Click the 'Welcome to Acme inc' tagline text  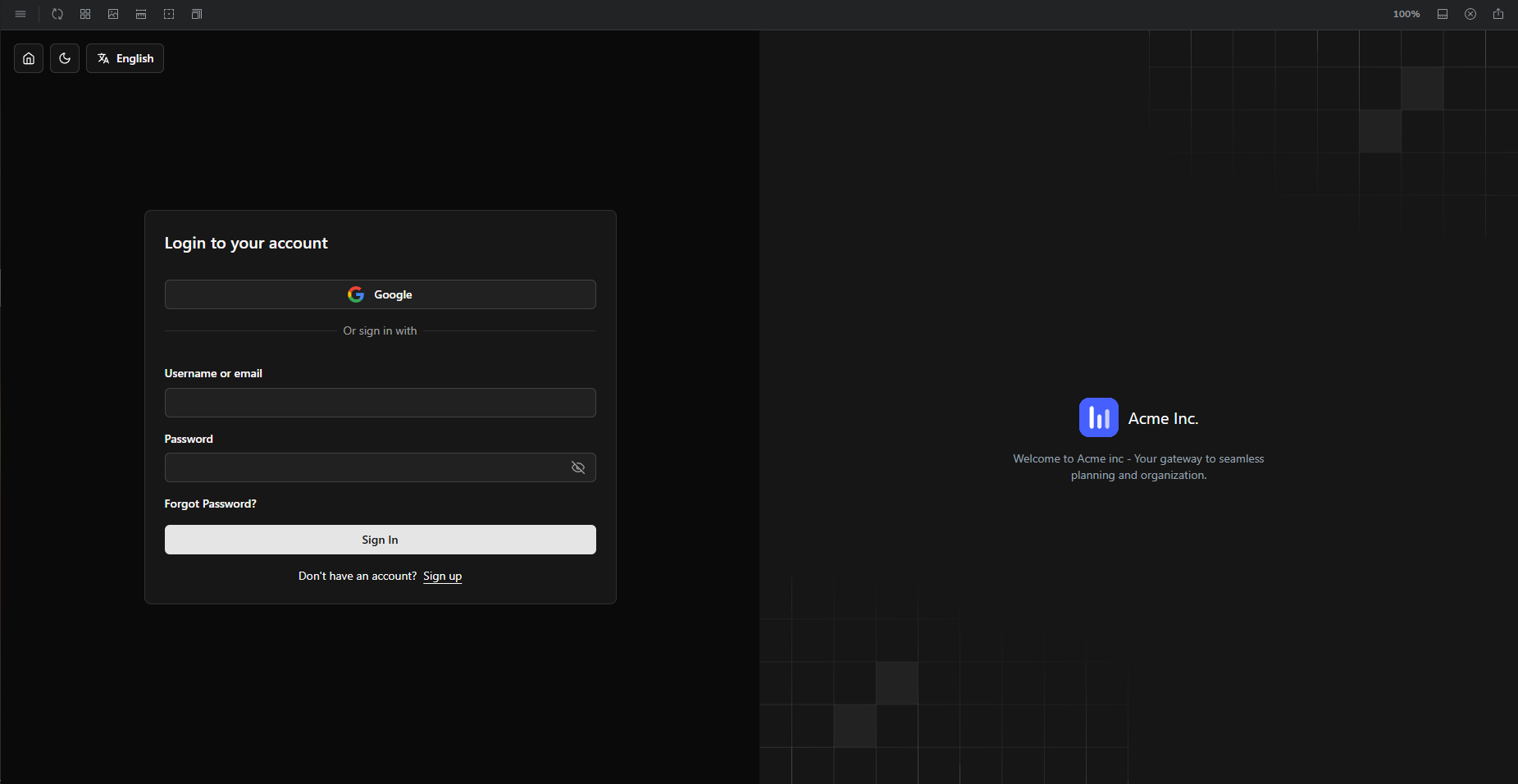[1138, 467]
